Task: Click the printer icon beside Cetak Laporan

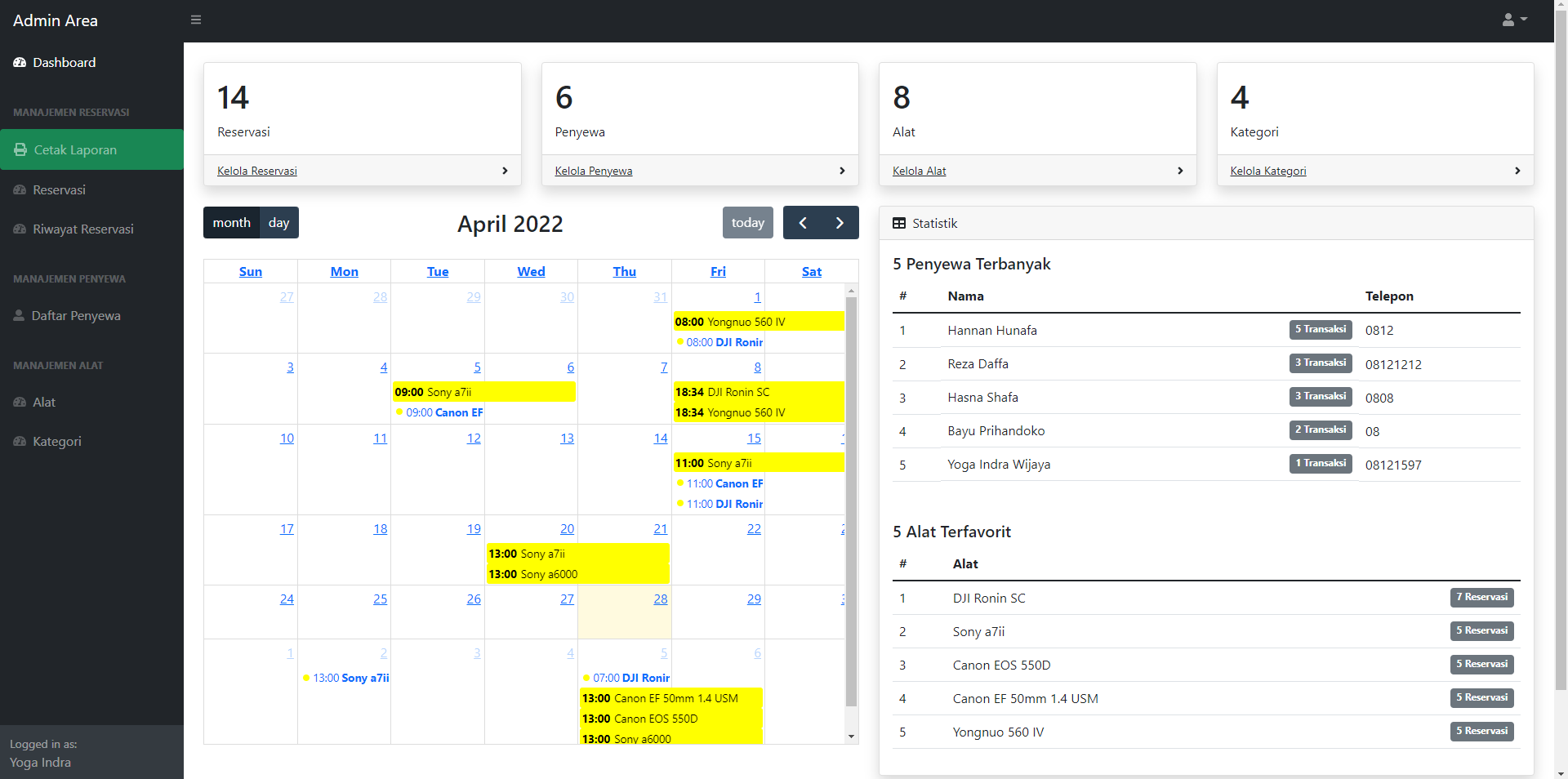Action: [20, 149]
